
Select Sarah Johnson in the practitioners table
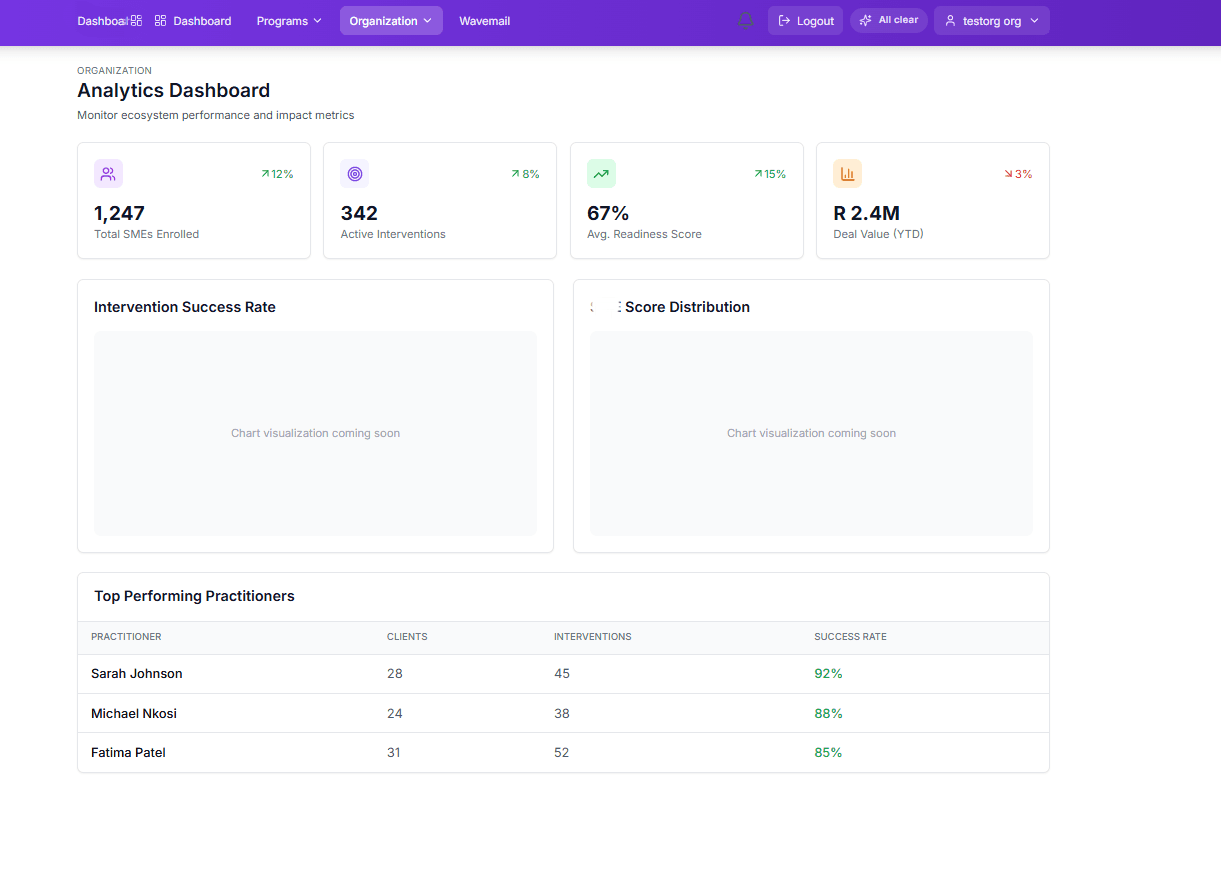136,673
